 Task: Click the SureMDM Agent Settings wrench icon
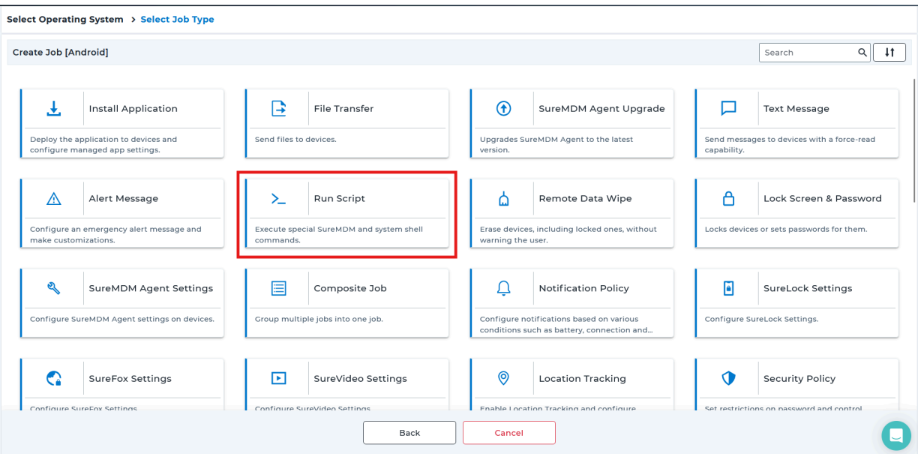[54, 289]
